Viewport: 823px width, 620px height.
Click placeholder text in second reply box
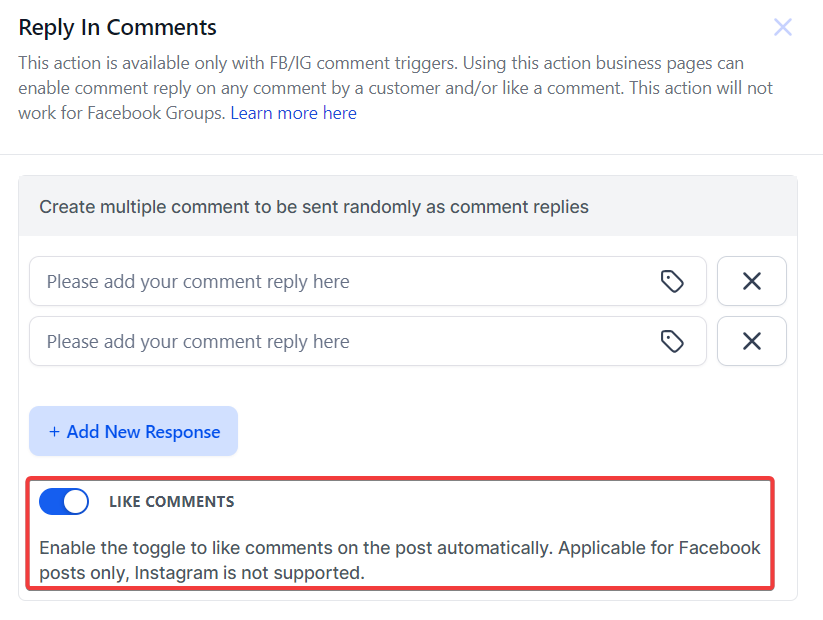[198, 342]
